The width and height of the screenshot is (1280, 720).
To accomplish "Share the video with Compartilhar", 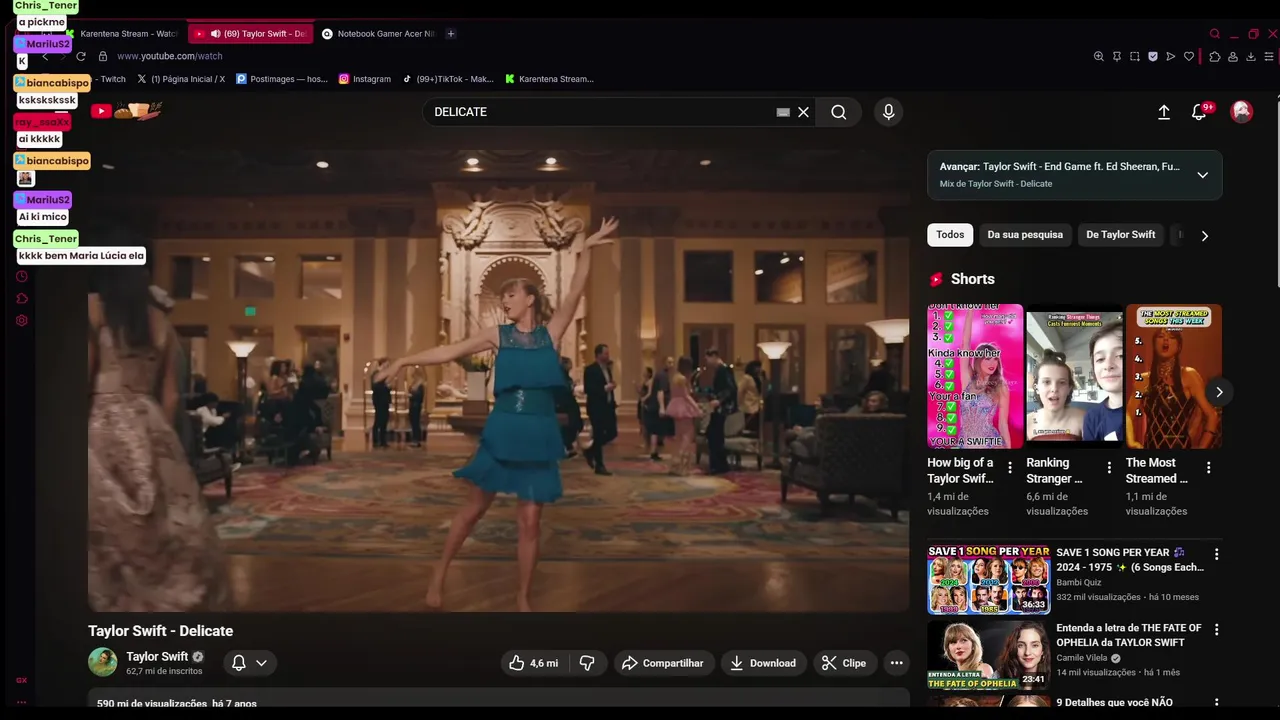I will [x=662, y=663].
